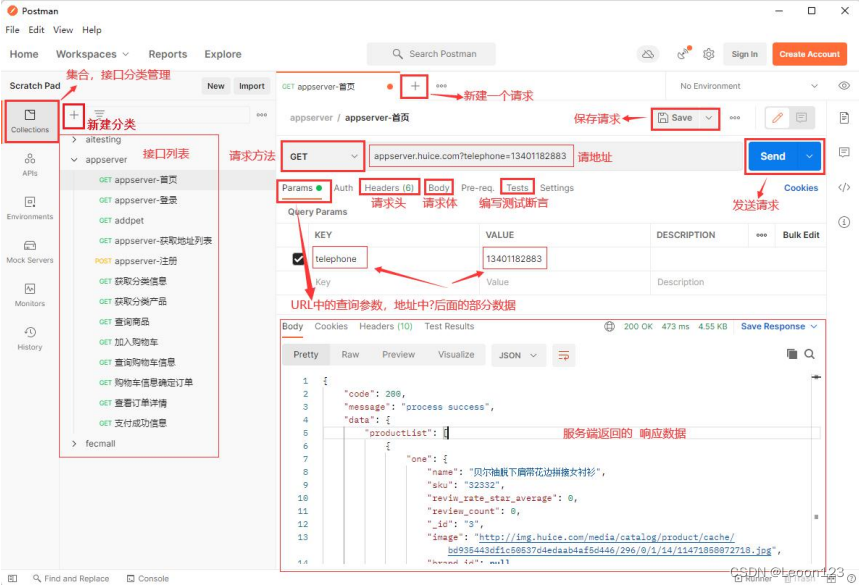Image resolution: width=859 pixels, height=587 pixels.
Task: Open settings gear icon in header
Action: click(708, 54)
